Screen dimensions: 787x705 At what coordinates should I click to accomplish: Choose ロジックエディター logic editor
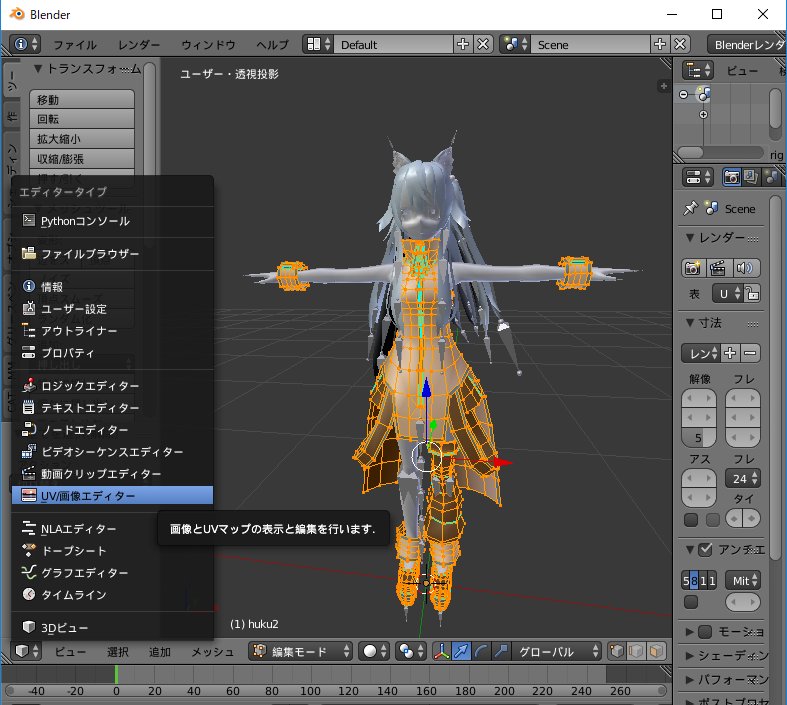pos(112,386)
